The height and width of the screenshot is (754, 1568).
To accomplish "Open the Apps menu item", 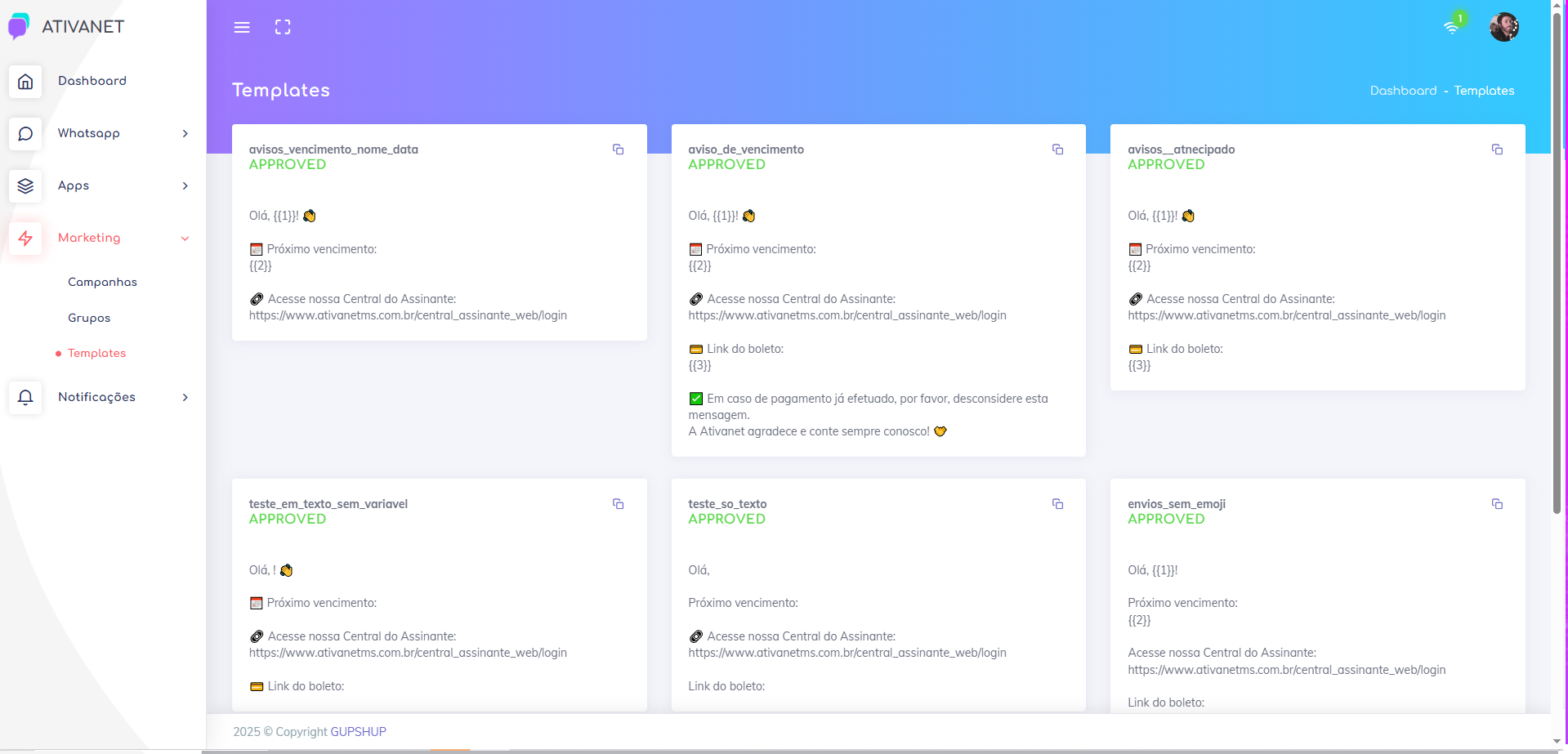I will pos(74,185).
